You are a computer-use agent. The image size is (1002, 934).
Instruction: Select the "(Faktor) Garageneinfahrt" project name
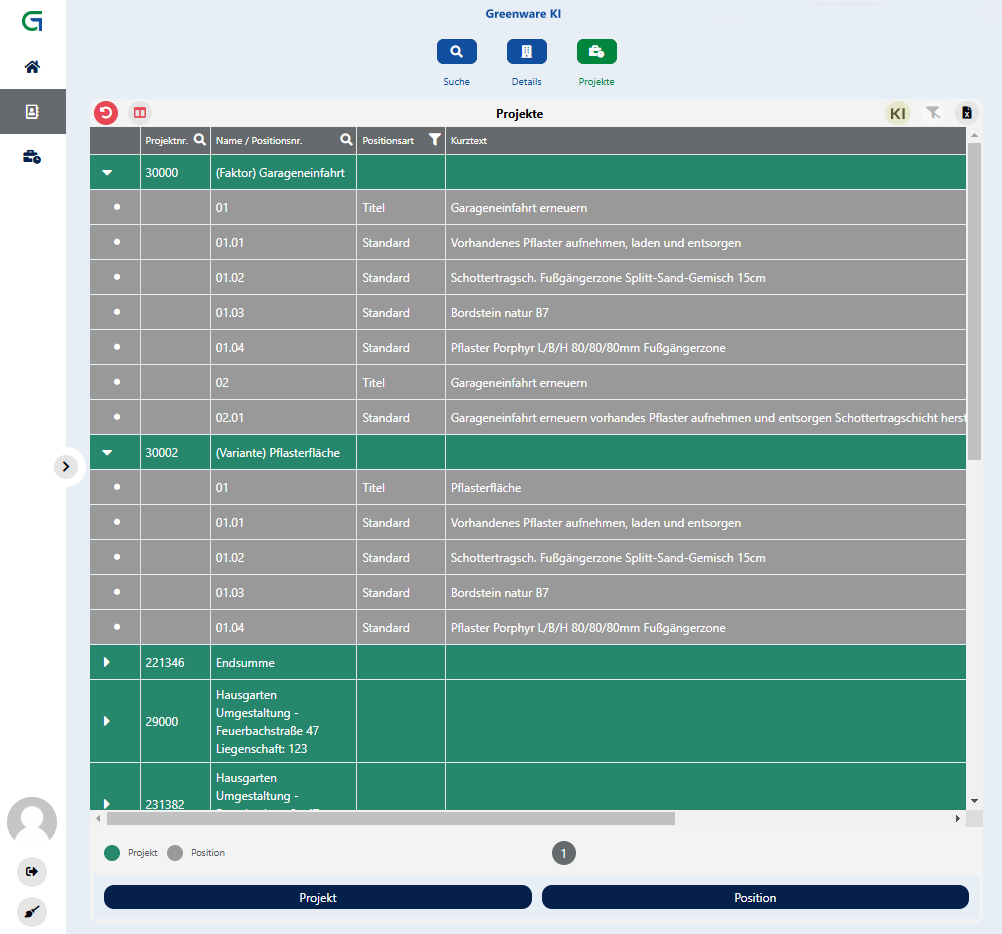click(x=280, y=172)
